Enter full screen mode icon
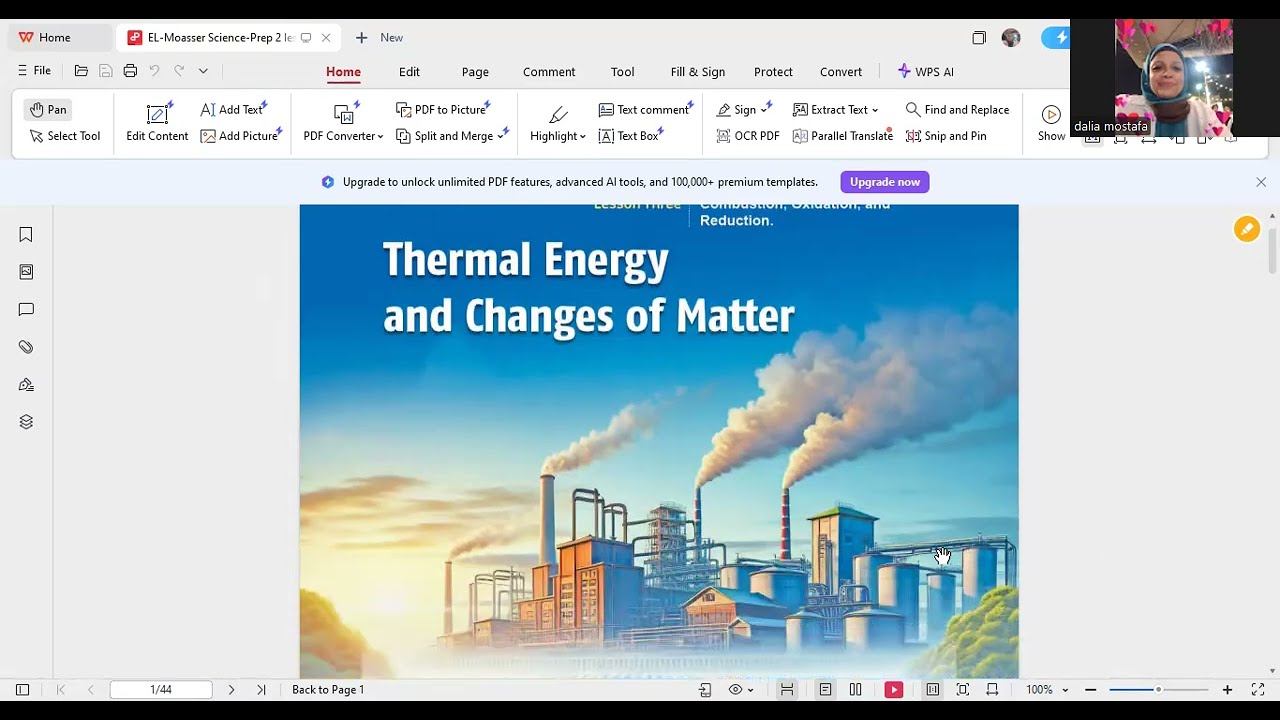The height and width of the screenshot is (720, 1280). pyautogui.click(x=1258, y=690)
